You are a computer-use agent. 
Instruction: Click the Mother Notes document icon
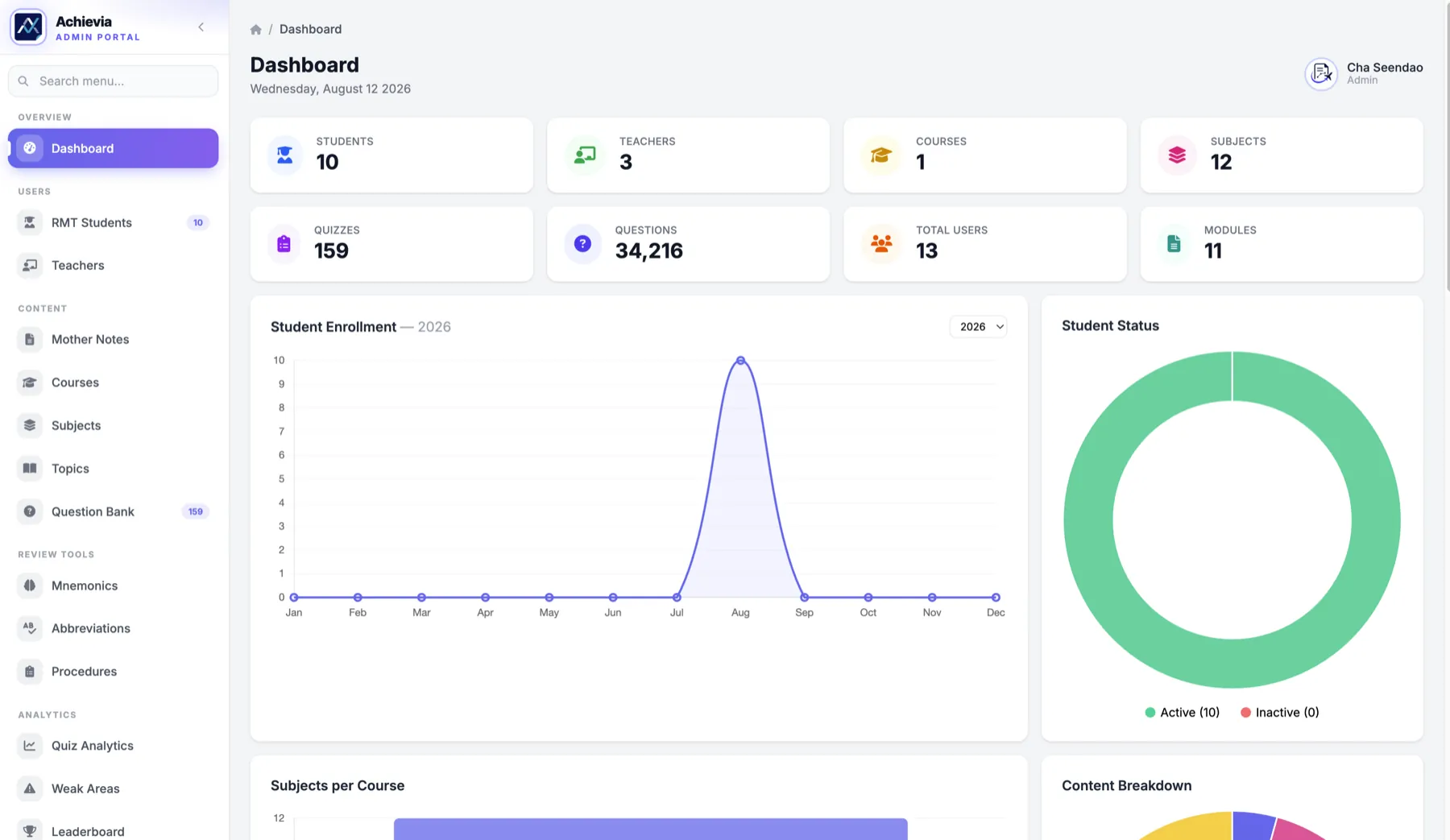(x=30, y=339)
